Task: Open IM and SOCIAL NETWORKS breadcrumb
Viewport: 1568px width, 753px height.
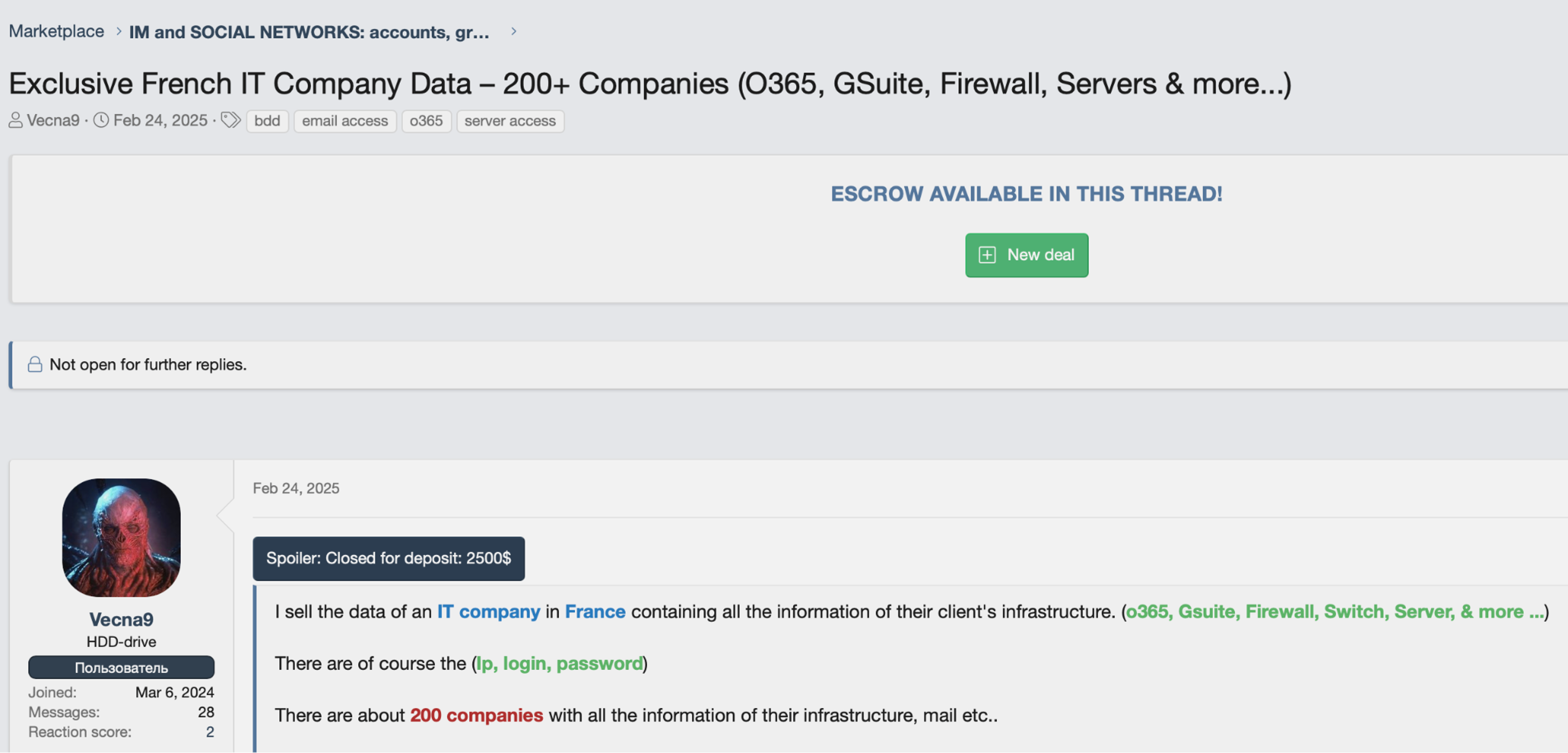Action: coord(309,32)
